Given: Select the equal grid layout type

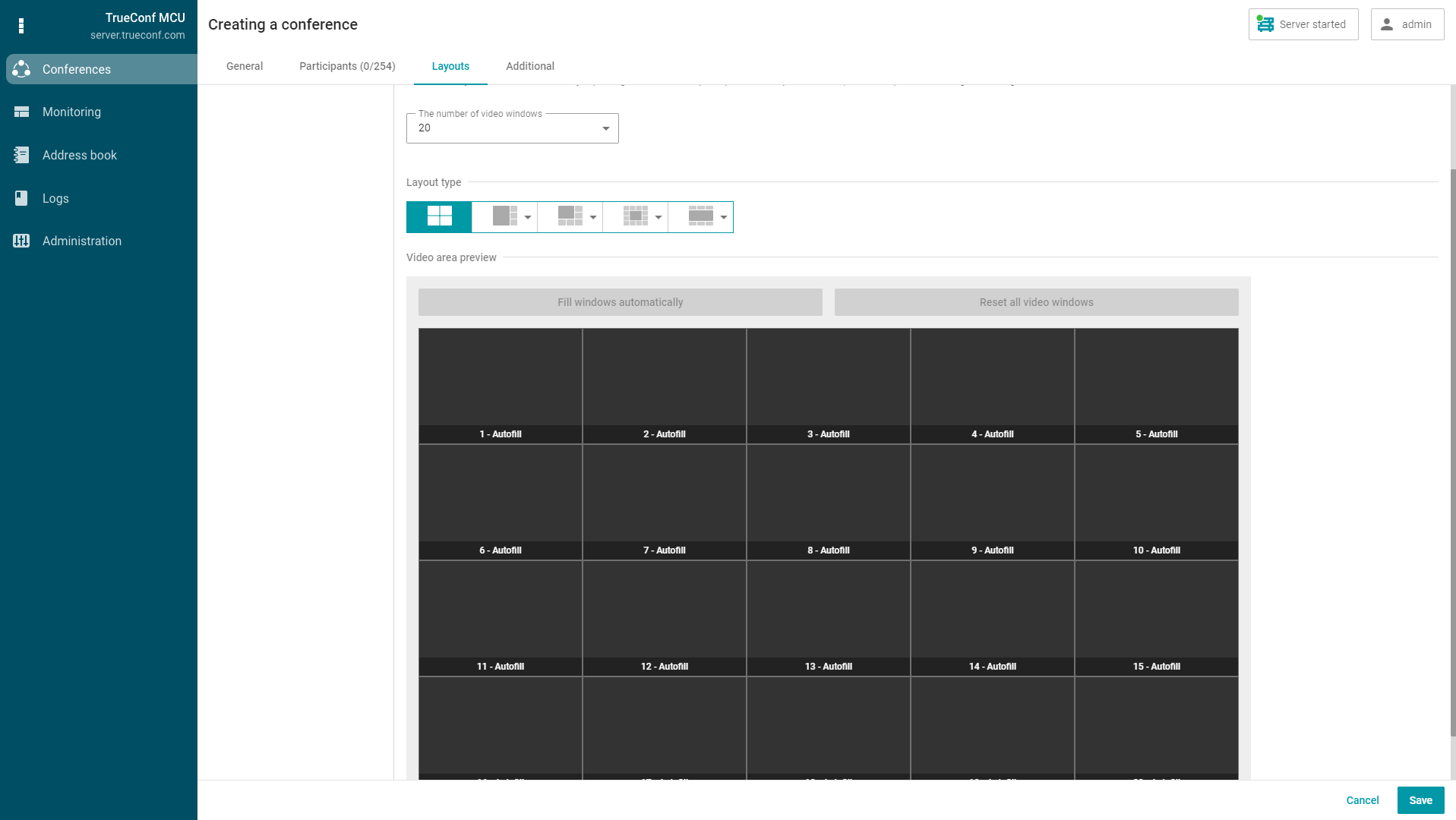Looking at the screenshot, I should point(439,217).
